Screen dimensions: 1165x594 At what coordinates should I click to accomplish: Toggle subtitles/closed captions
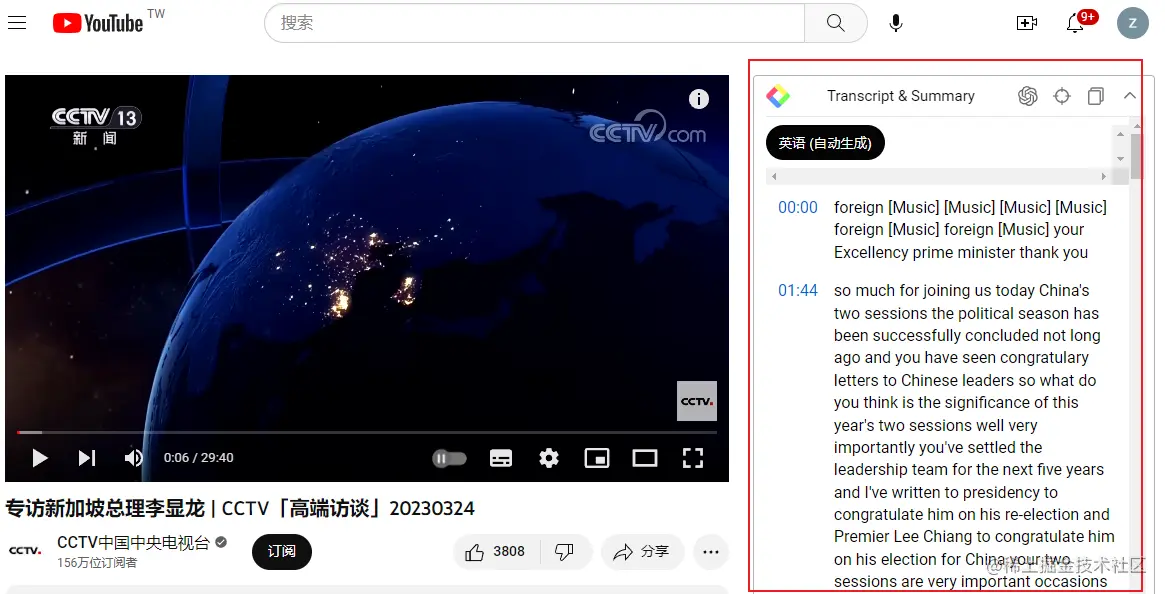501,458
